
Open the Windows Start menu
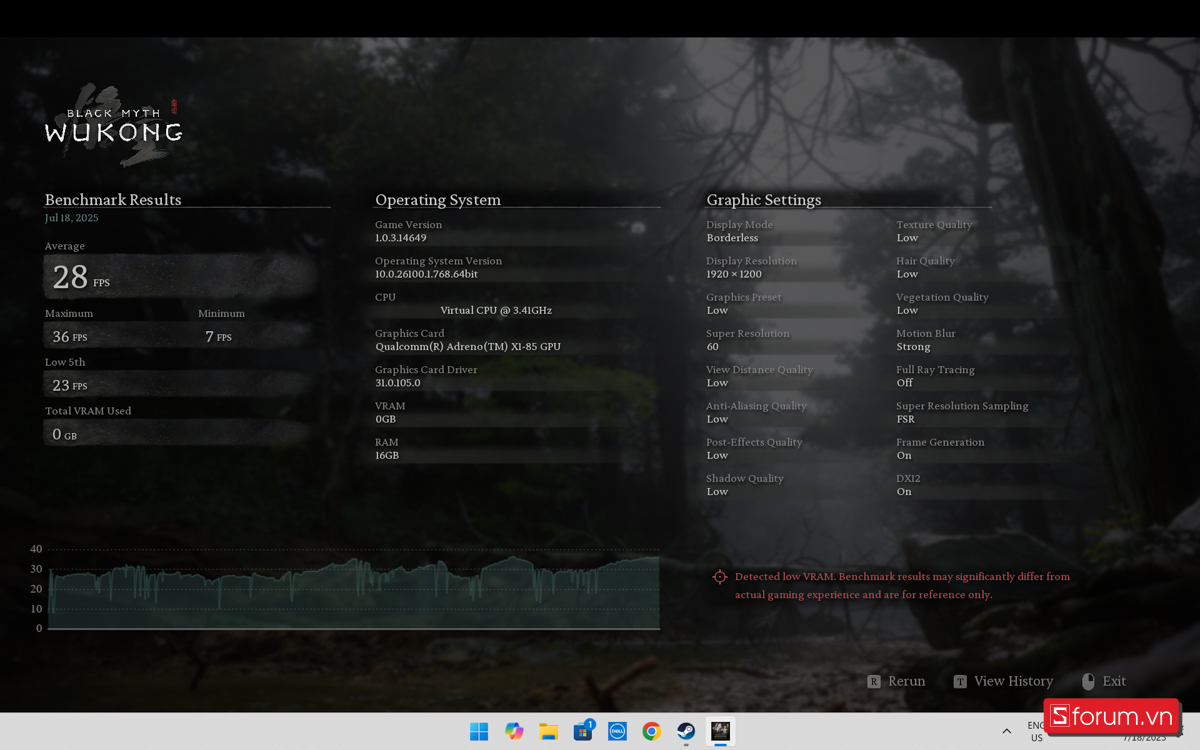(x=479, y=731)
